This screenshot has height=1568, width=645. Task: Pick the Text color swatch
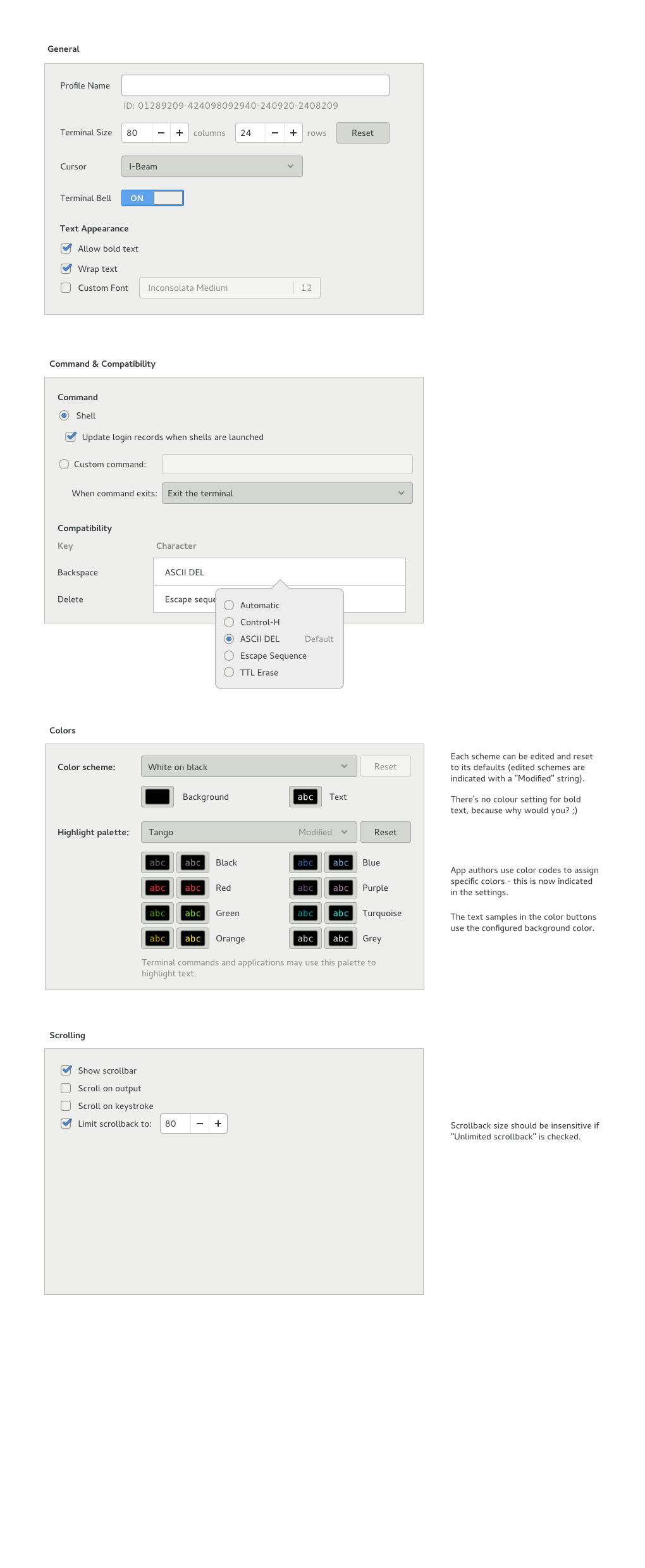point(305,797)
